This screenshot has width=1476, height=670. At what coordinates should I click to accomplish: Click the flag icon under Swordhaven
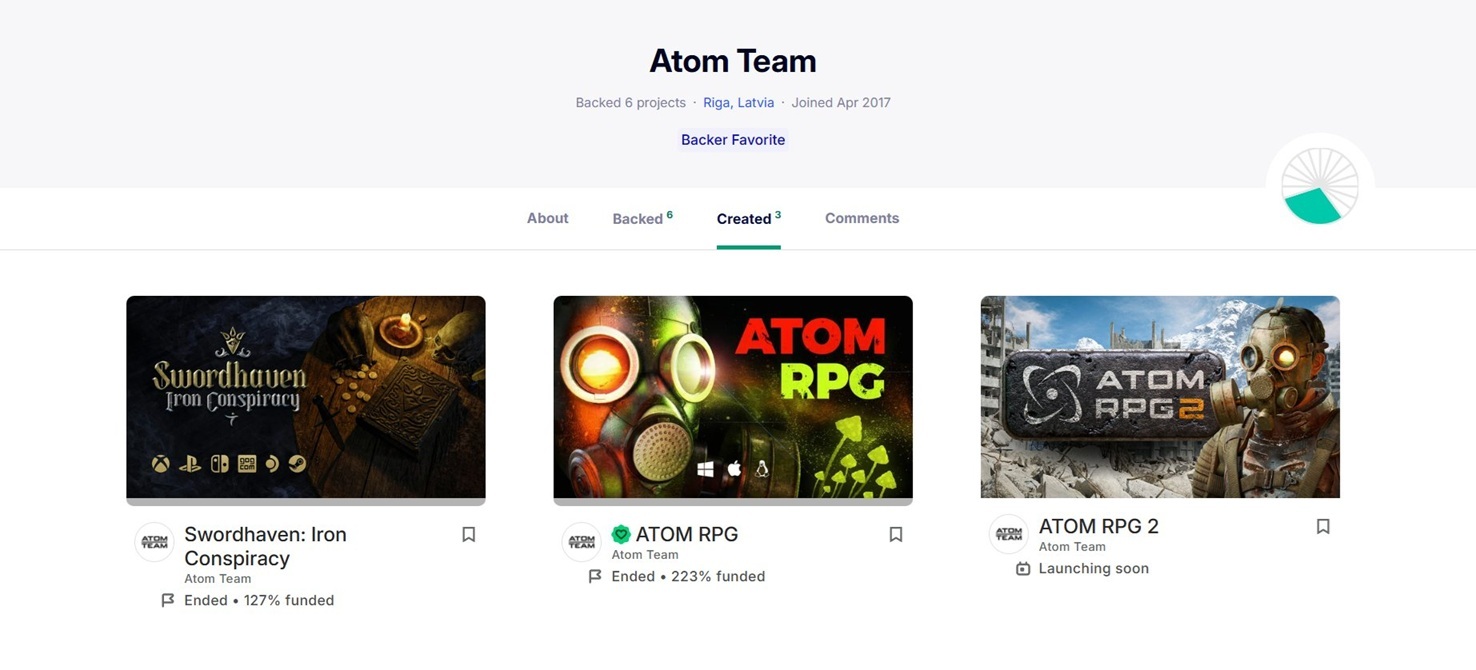point(168,600)
